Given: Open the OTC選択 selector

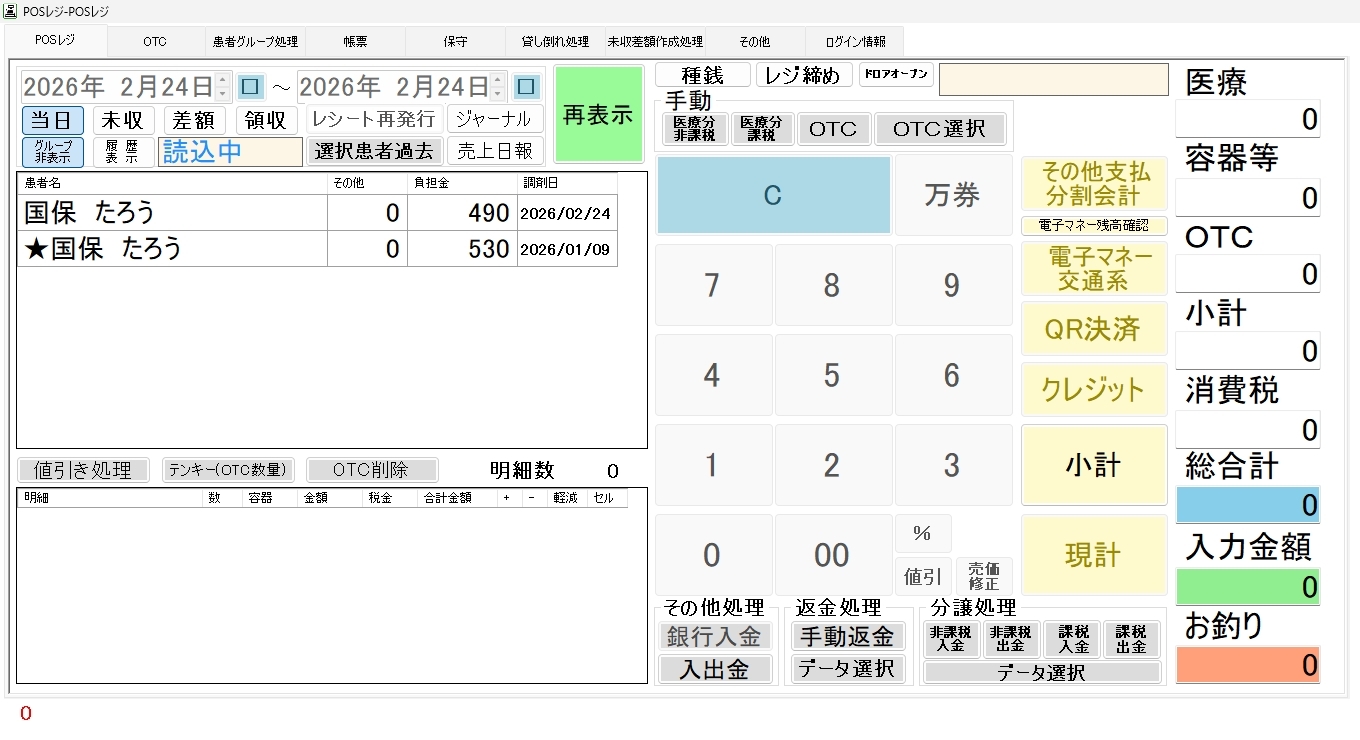Looking at the screenshot, I should (939, 129).
